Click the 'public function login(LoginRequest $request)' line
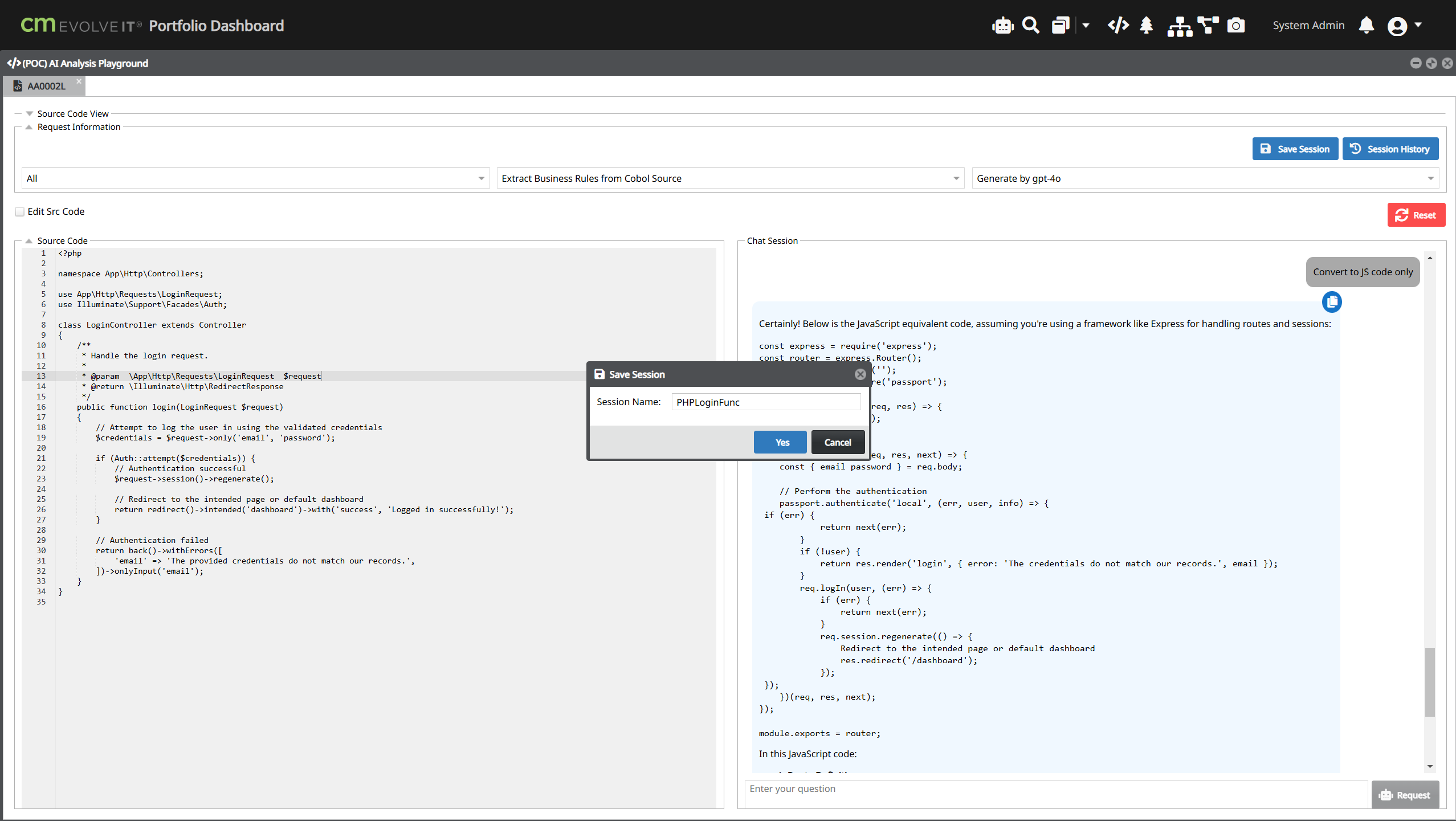The width and height of the screenshot is (1456, 821). click(180, 407)
